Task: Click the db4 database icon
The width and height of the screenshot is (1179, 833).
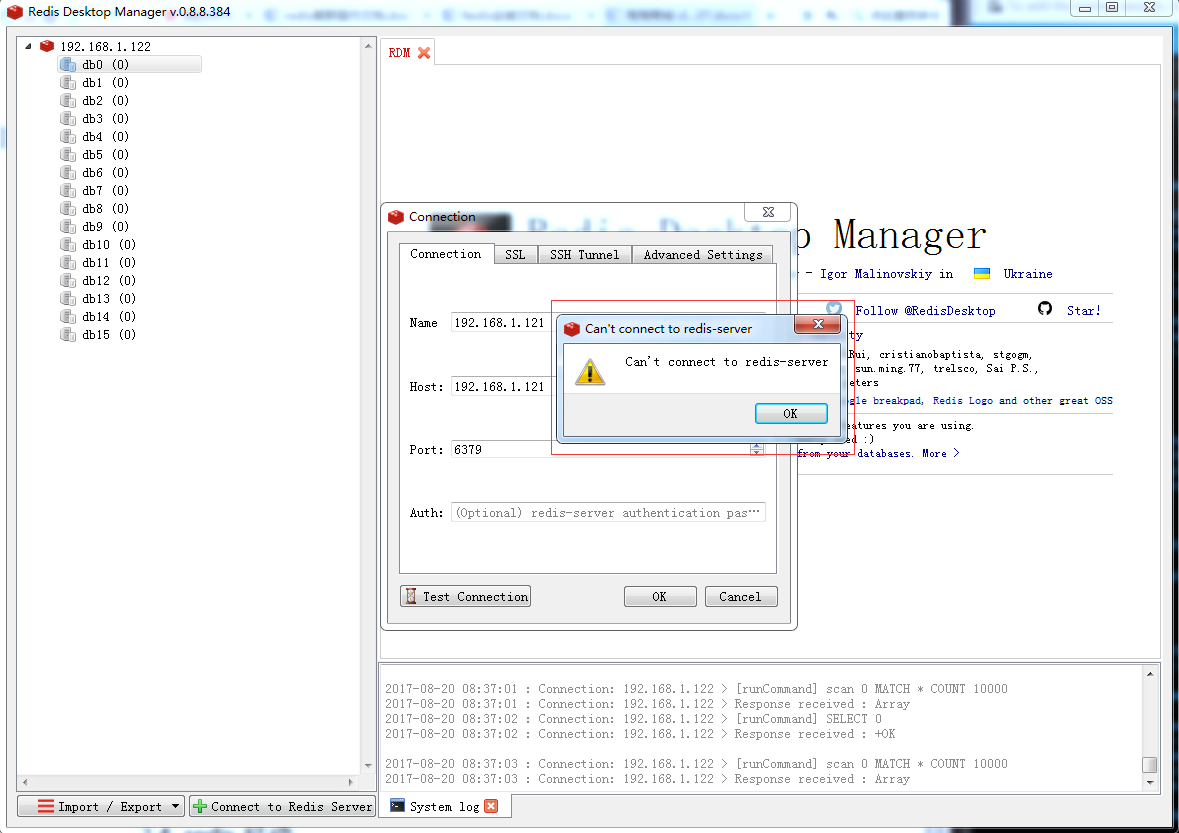Action: tap(68, 137)
